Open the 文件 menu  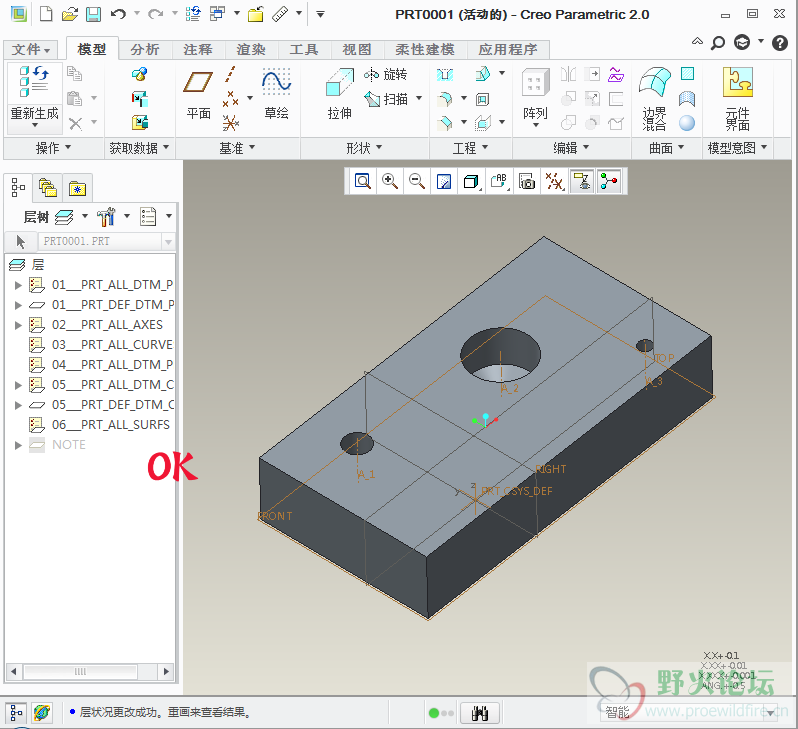point(31,49)
